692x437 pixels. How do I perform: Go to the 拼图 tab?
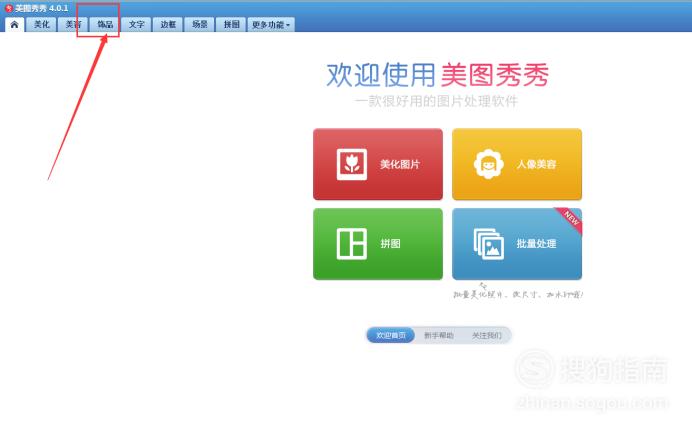231,25
